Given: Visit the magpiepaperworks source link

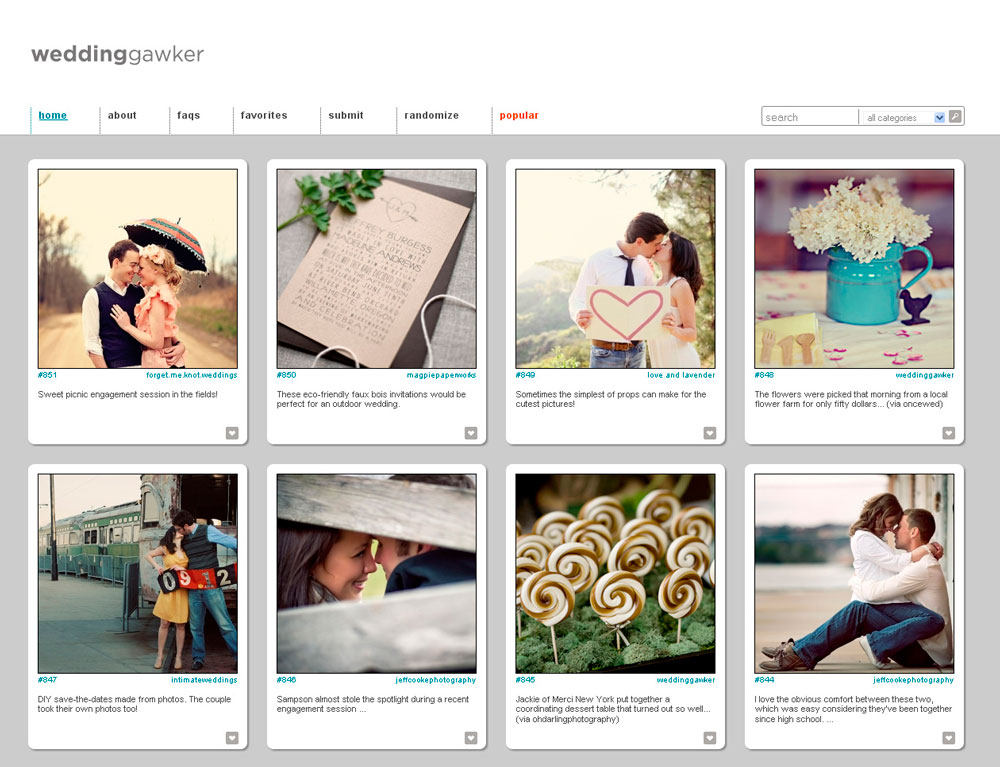Looking at the screenshot, I should [x=441, y=375].
